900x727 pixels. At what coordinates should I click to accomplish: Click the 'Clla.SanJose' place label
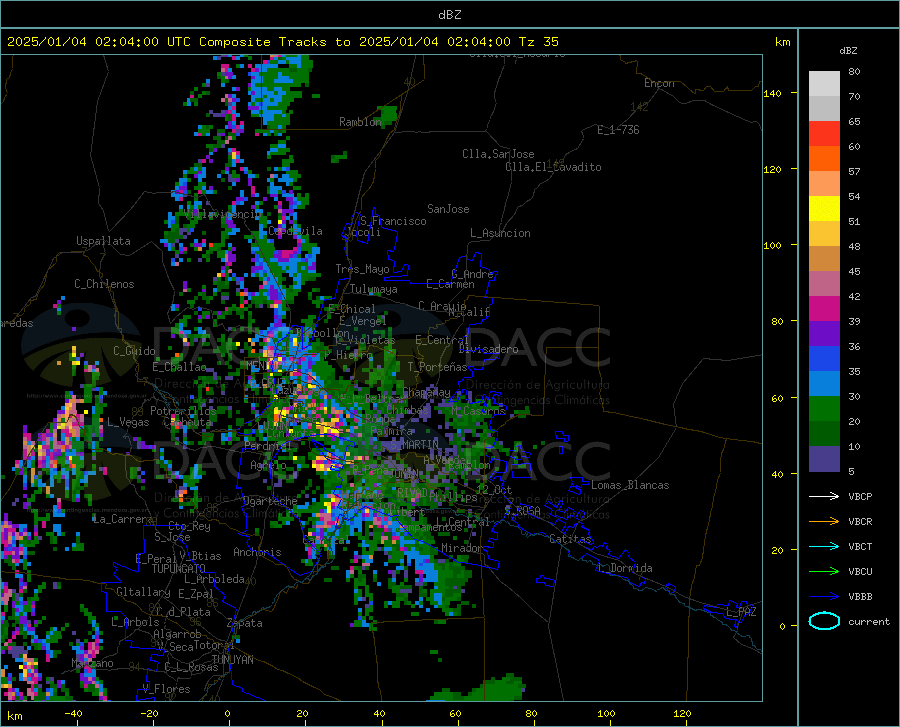tap(498, 154)
